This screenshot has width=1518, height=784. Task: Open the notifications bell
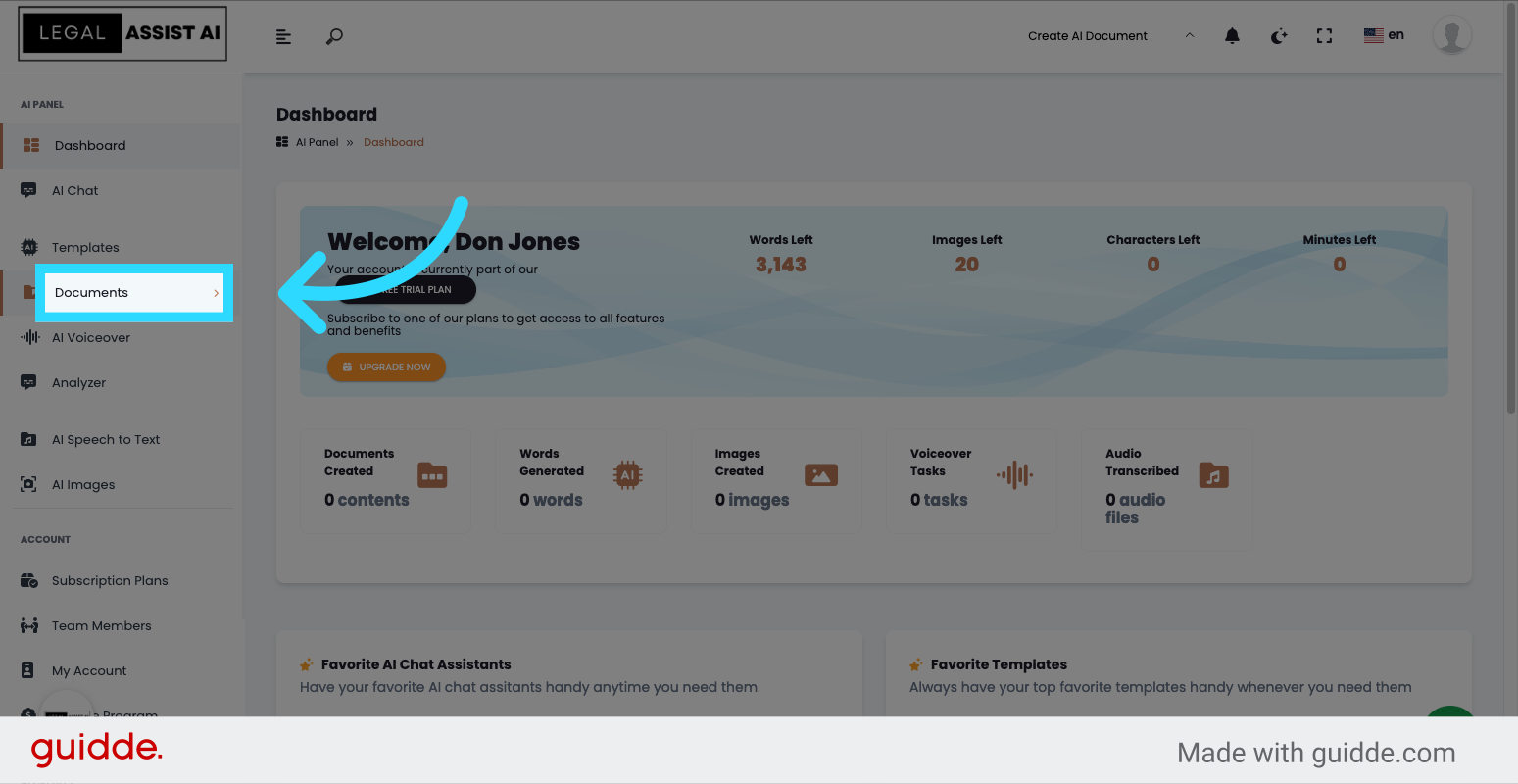(x=1232, y=36)
